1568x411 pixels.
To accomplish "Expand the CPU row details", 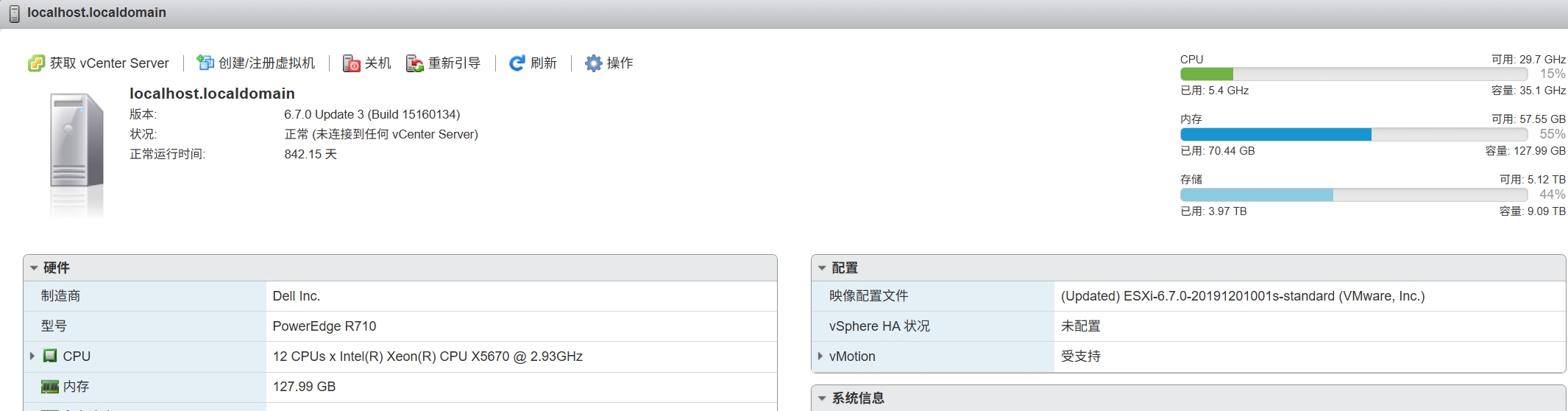I will point(32,356).
